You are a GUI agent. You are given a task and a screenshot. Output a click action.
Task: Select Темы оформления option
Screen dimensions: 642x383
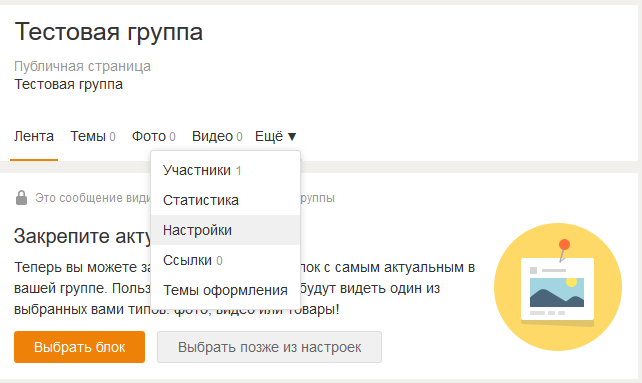pyautogui.click(x=226, y=290)
